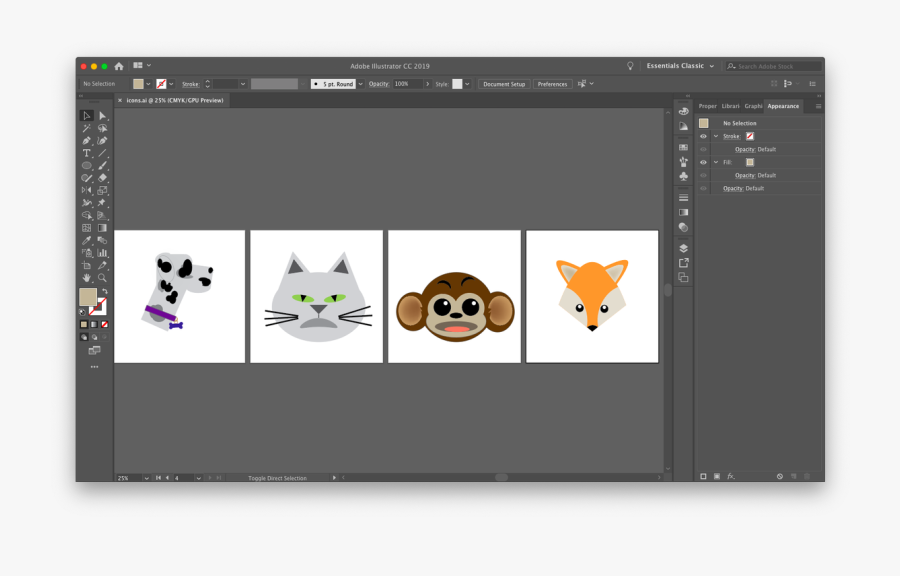The width and height of the screenshot is (900, 576).
Task: Toggle the Default swap fill and stroke control
Action: (x=82, y=311)
